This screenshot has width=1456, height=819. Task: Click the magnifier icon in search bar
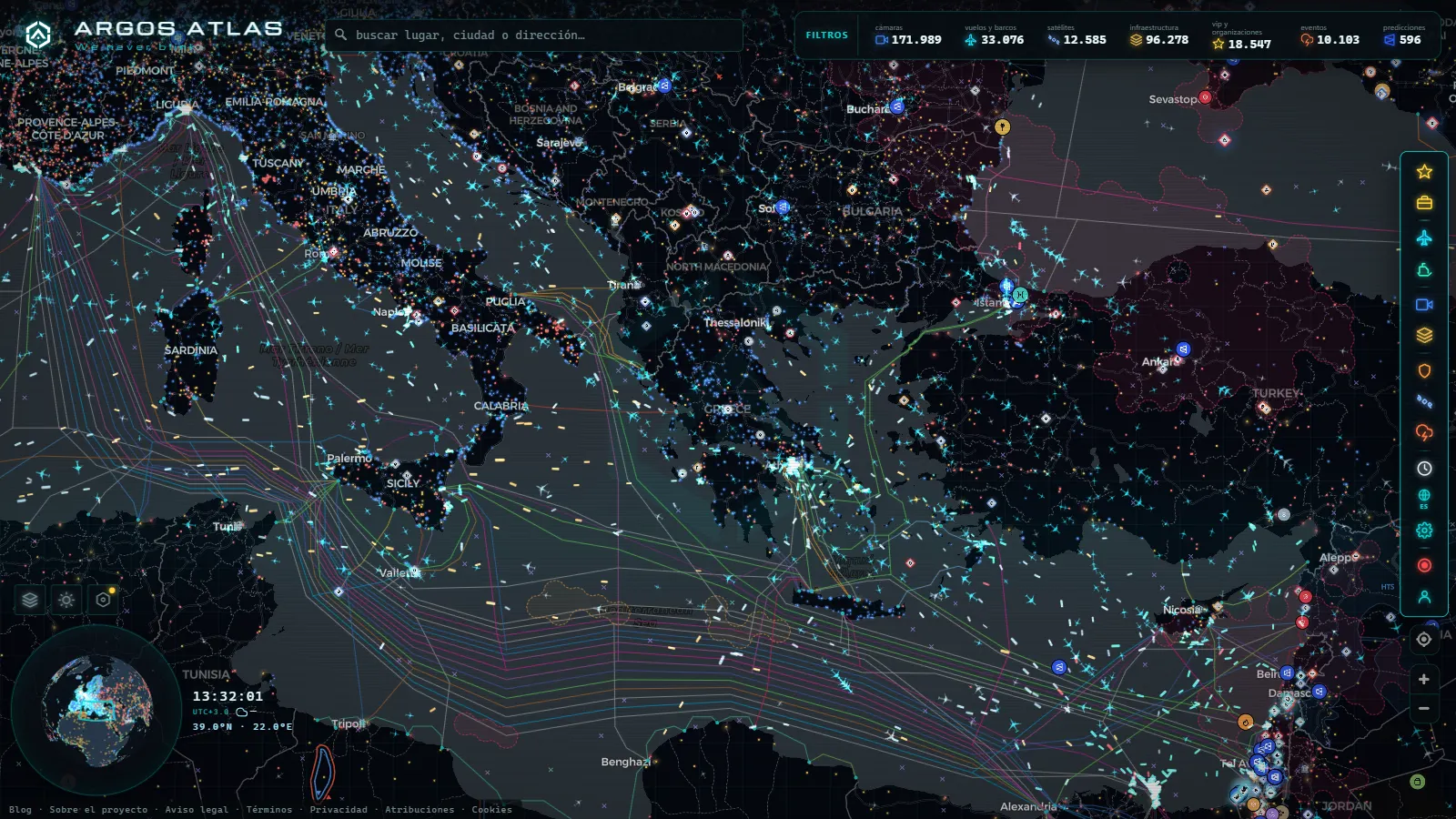coord(340,35)
